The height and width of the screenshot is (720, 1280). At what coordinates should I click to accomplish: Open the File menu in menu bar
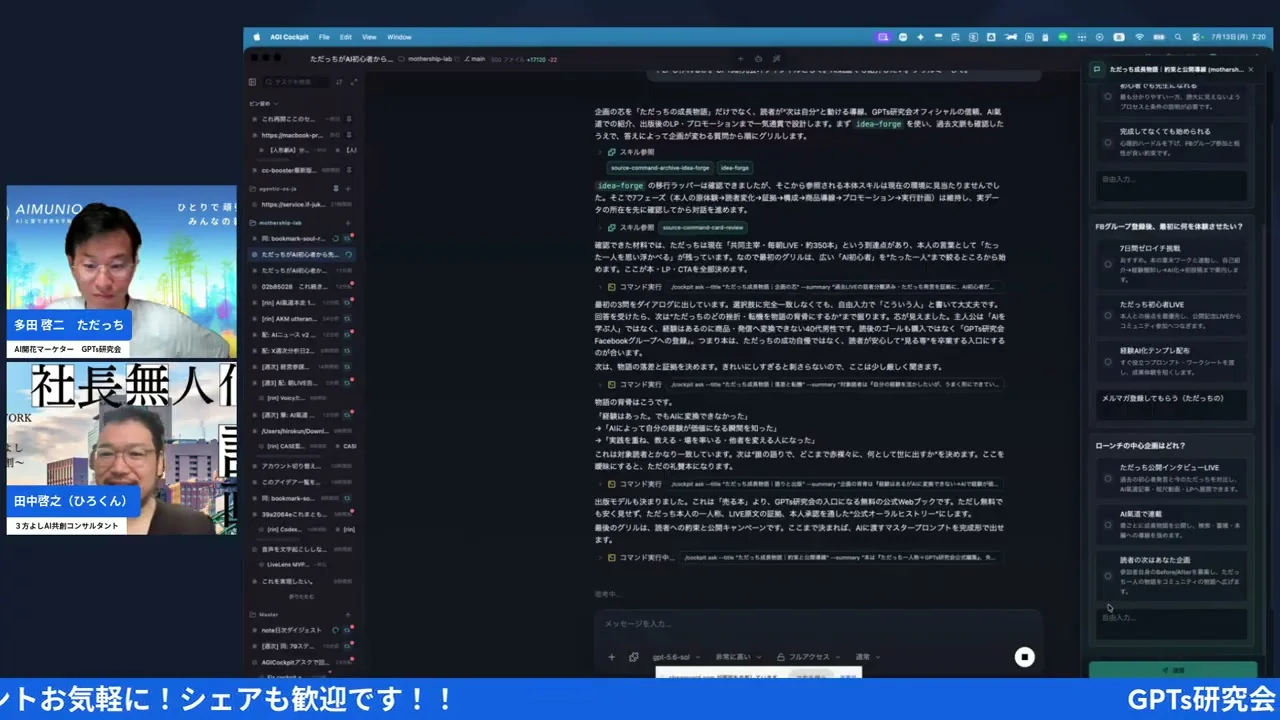point(324,37)
